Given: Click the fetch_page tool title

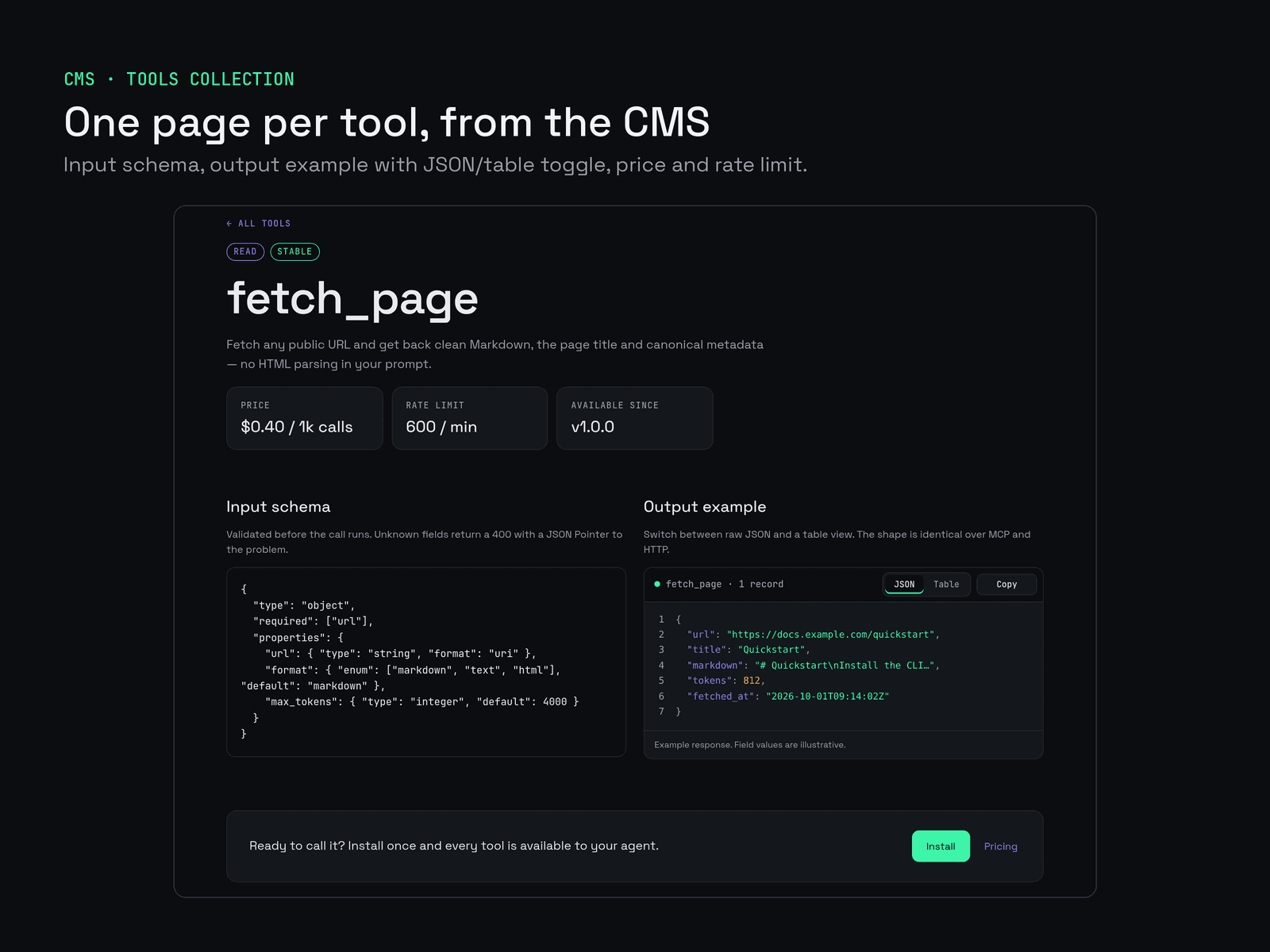Looking at the screenshot, I should click(352, 299).
